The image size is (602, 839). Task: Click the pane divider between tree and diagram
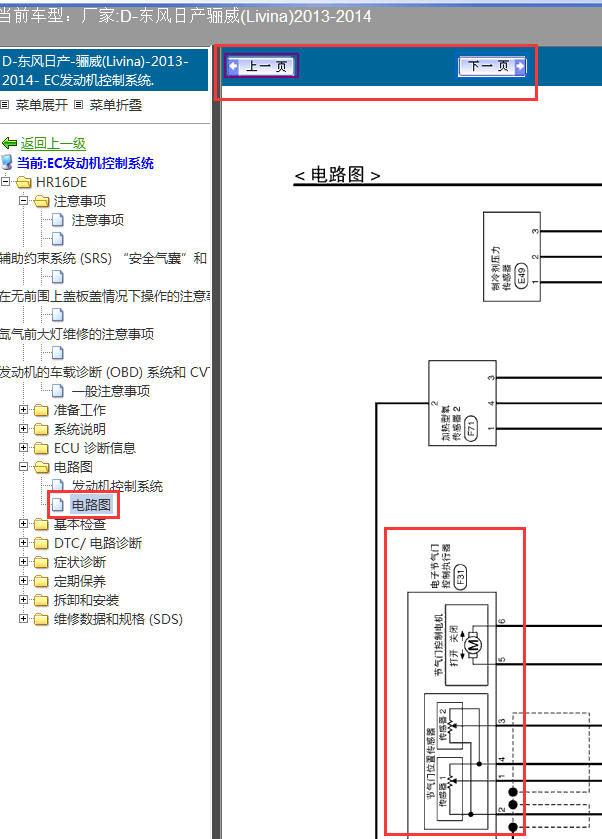coord(216,442)
